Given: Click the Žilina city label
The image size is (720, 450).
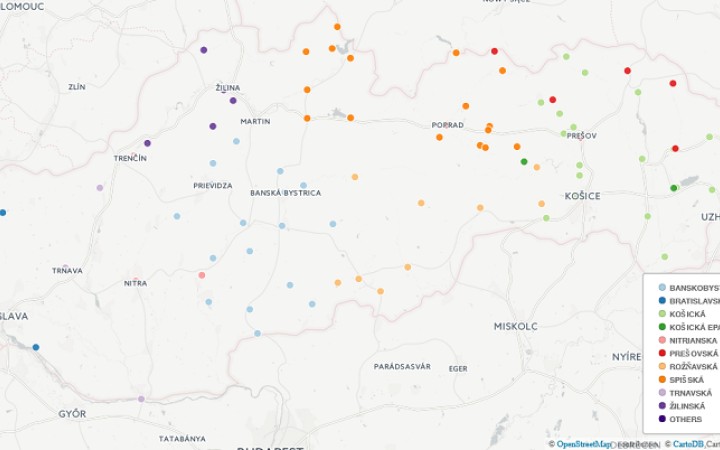Looking at the screenshot, I should [x=228, y=88].
